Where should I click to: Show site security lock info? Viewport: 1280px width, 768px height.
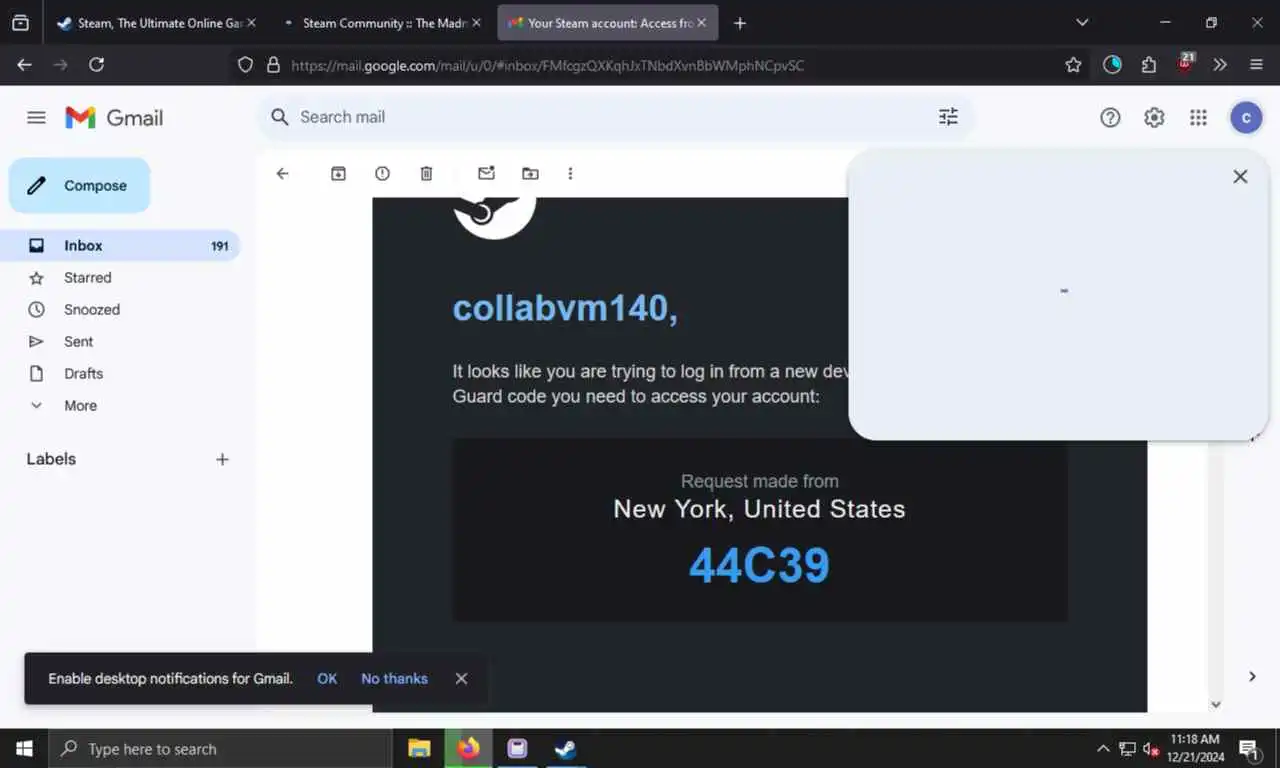pos(272,65)
